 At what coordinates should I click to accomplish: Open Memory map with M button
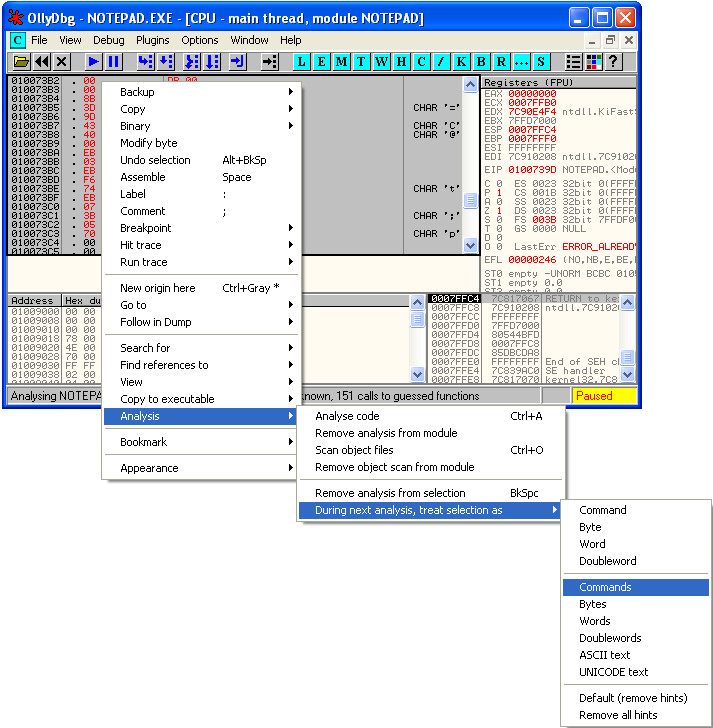point(341,61)
